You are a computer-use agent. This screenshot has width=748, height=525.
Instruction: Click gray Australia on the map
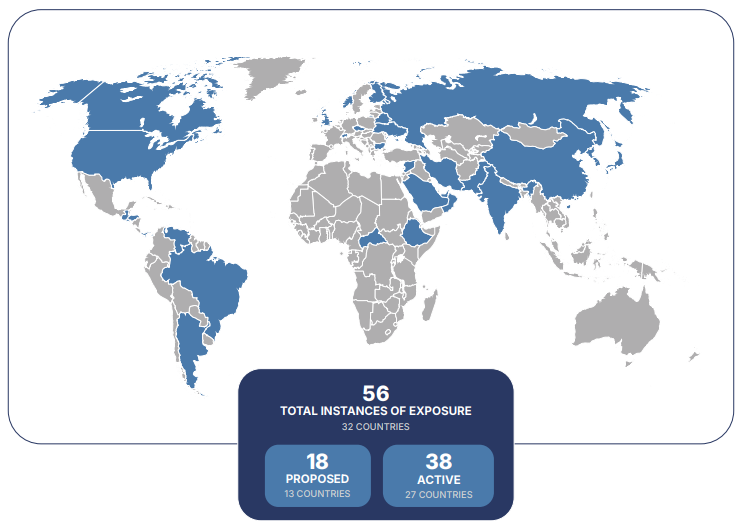615,320
